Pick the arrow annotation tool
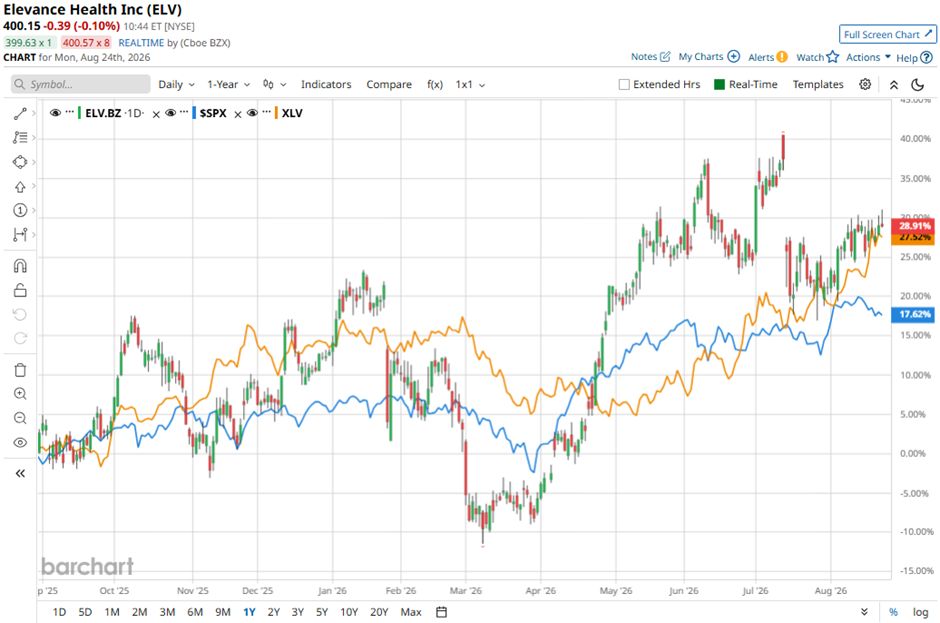940x623 pixels. pos(20,186)
